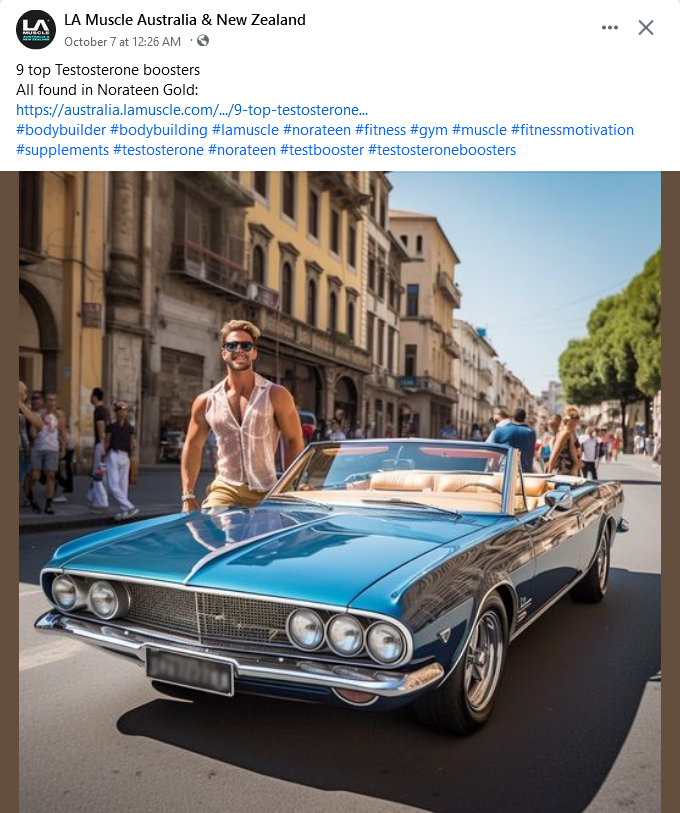680x813 pixels.
Task: Click the #testosterone hashtag
Action: tap(158, 150)
